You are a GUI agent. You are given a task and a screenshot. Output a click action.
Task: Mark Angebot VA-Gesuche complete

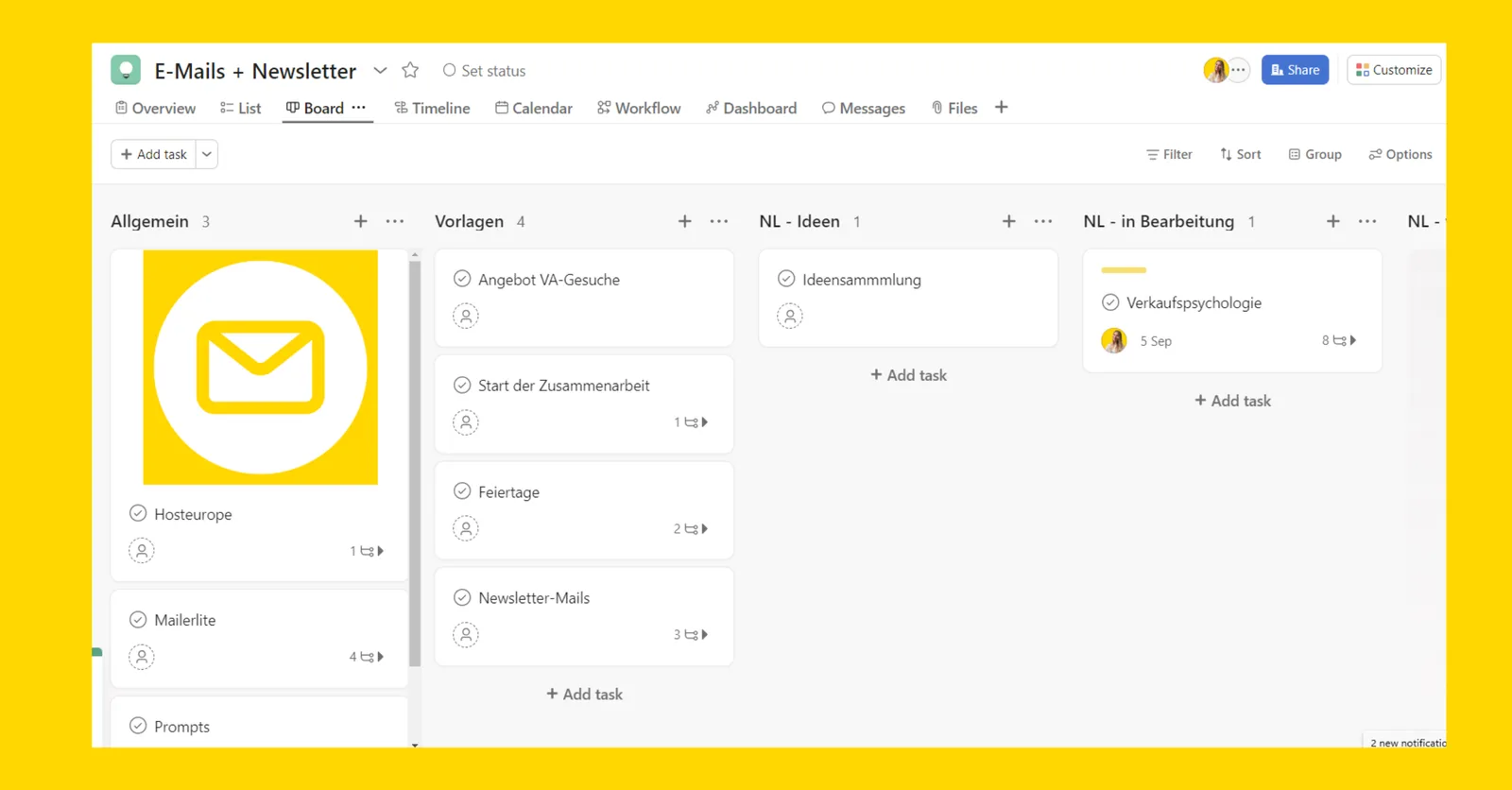[x=462, y=279]
